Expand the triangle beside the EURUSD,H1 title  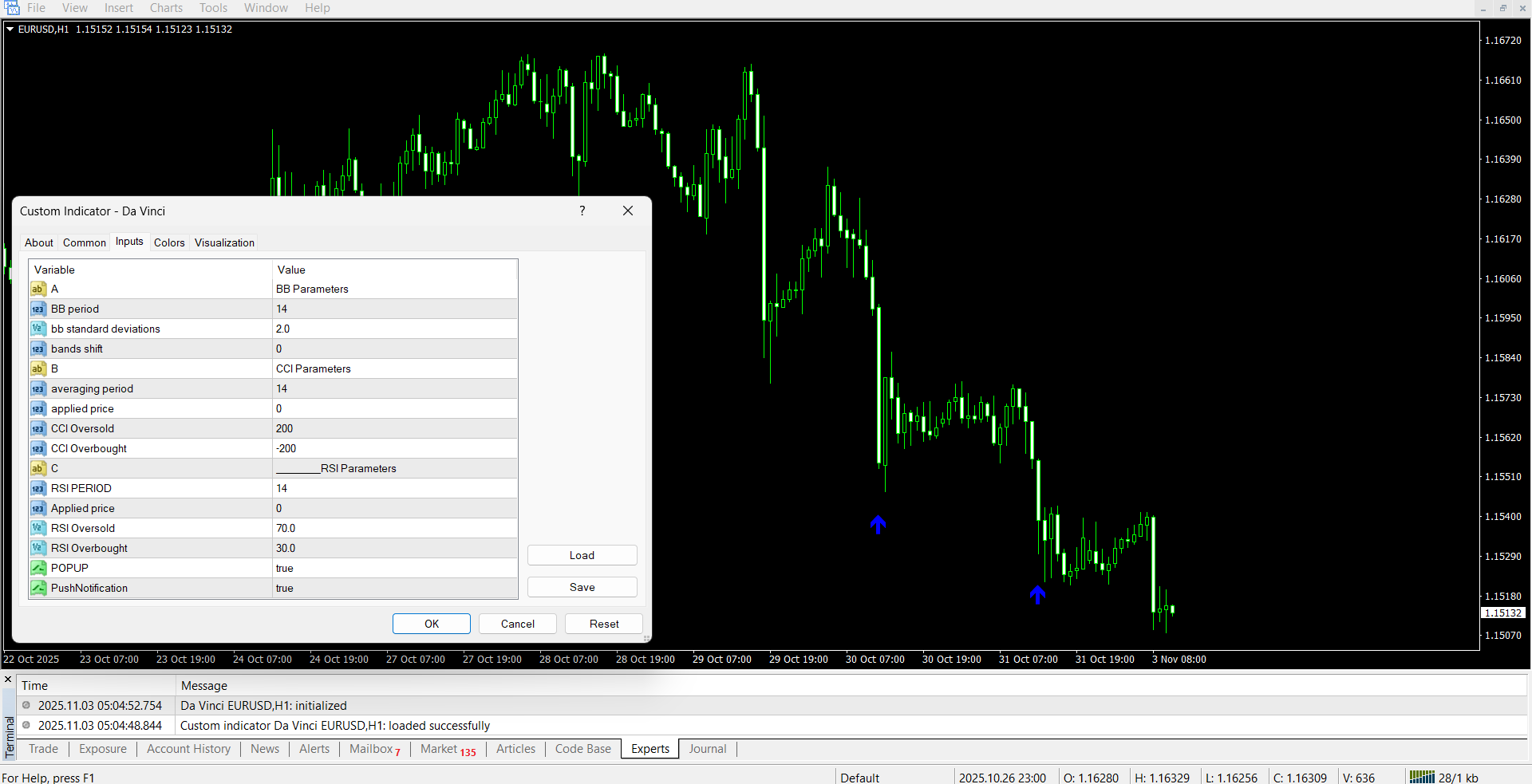(x=10, y=29)
